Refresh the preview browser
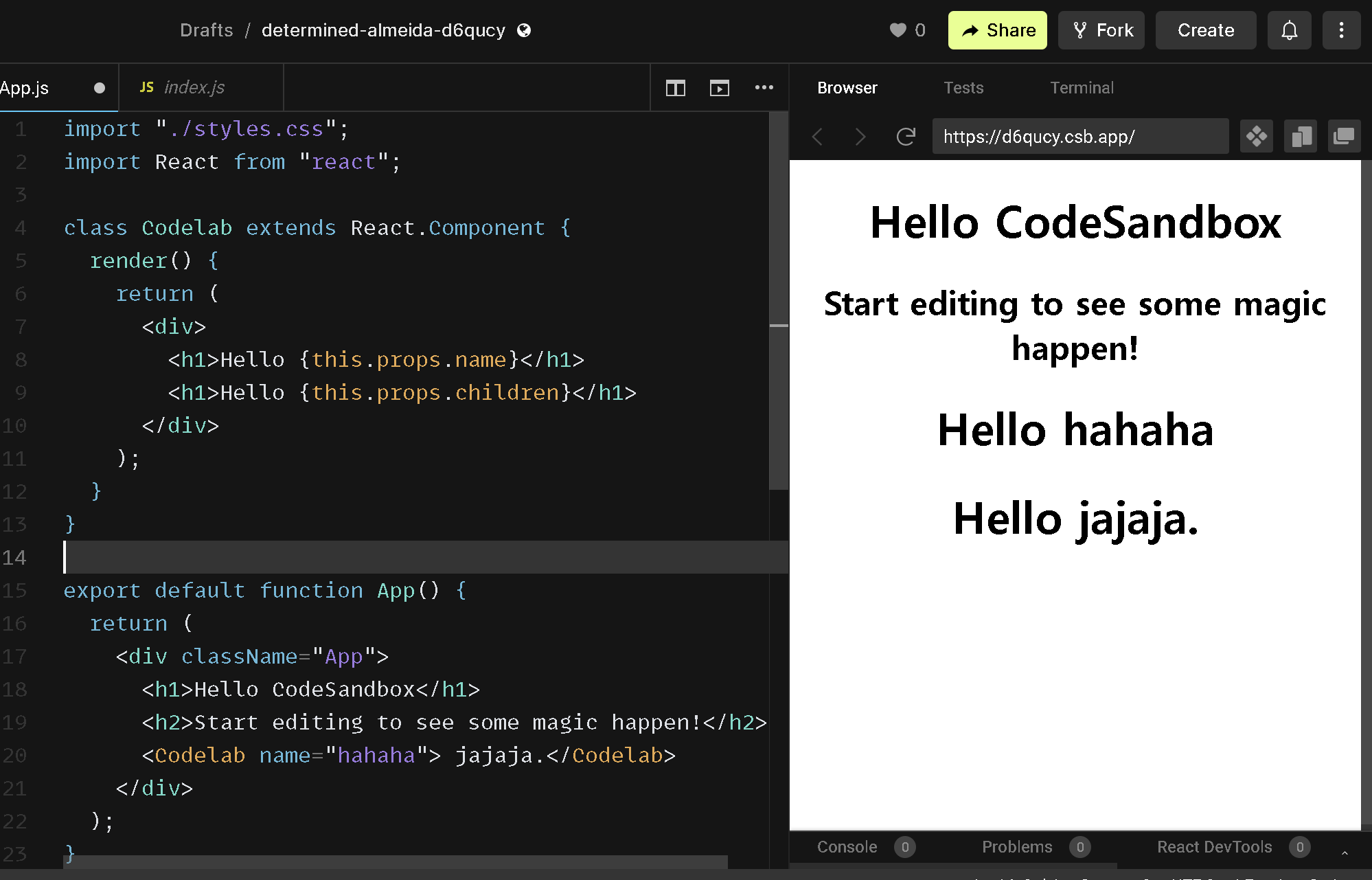This screenshot has height=880, width=1372. [906, 137]
